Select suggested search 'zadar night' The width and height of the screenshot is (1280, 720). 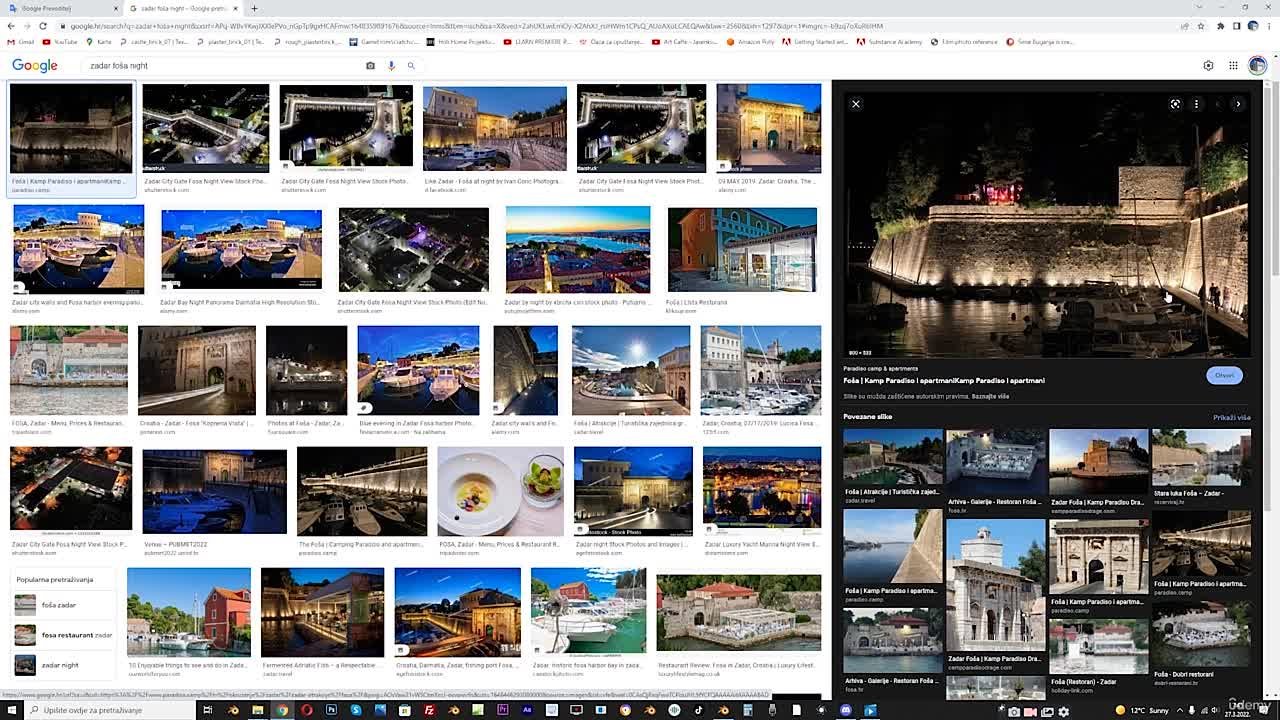coord(63,665)
